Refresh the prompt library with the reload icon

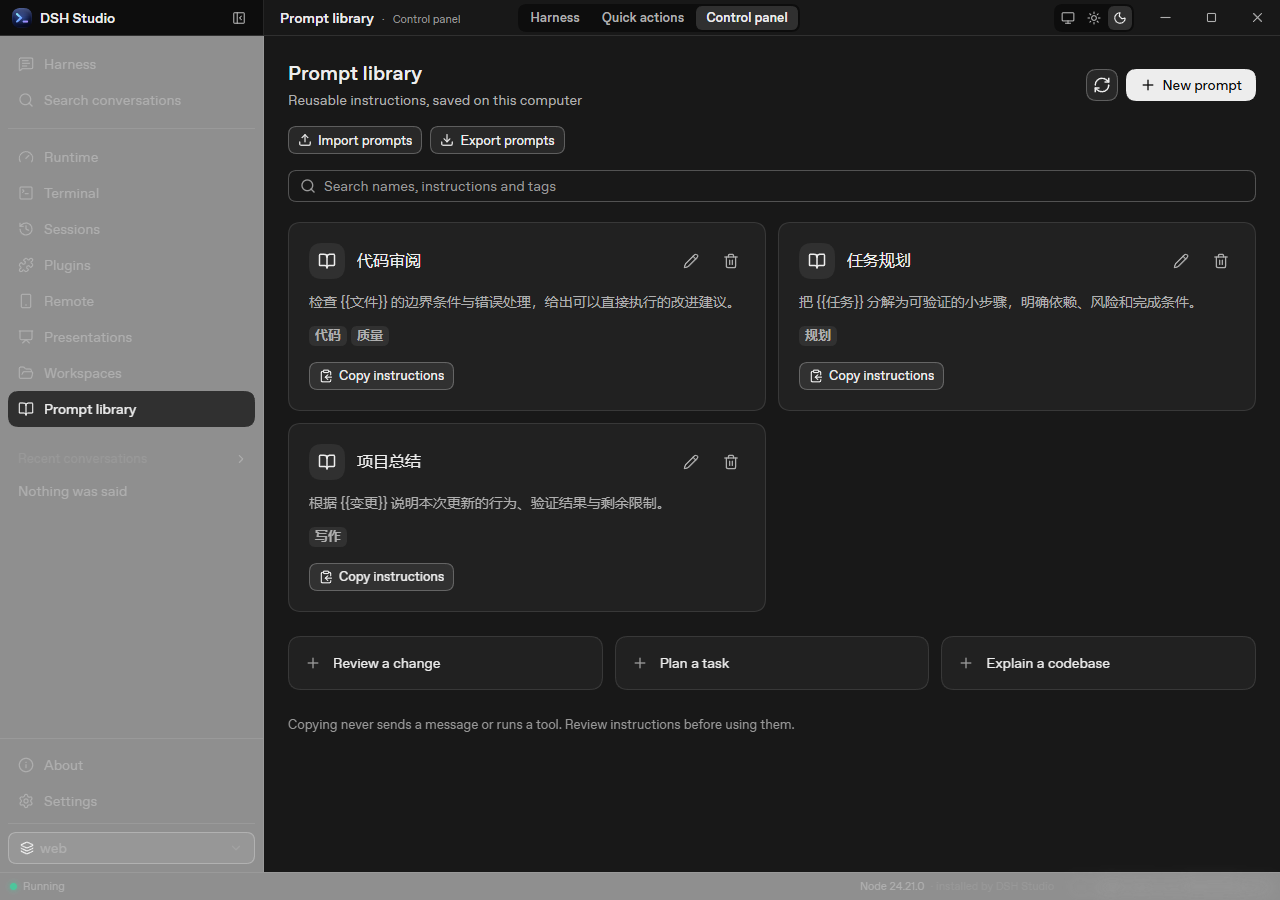[1102, 85]
